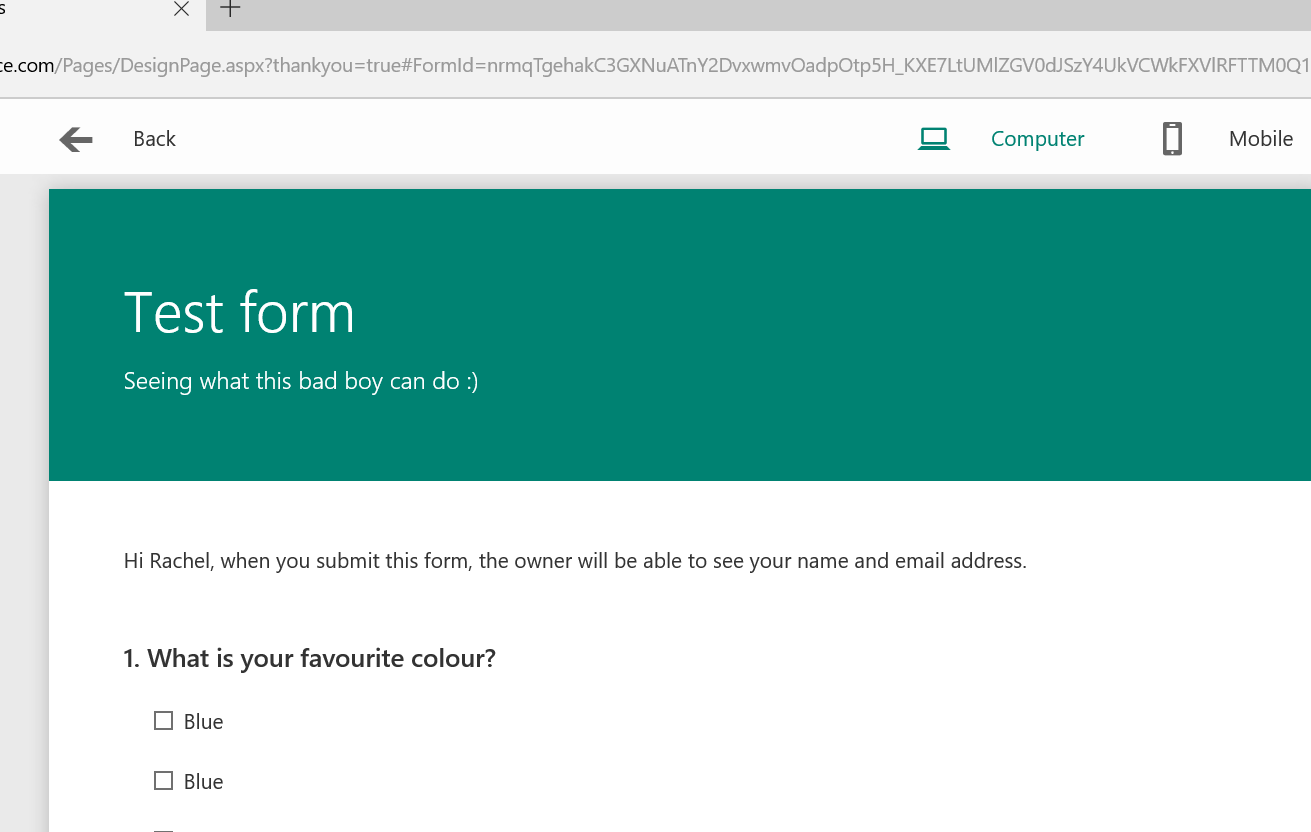The image size is (1311, 832).
Task: Select the laptop icon for Computer preview
Action: 933,139
